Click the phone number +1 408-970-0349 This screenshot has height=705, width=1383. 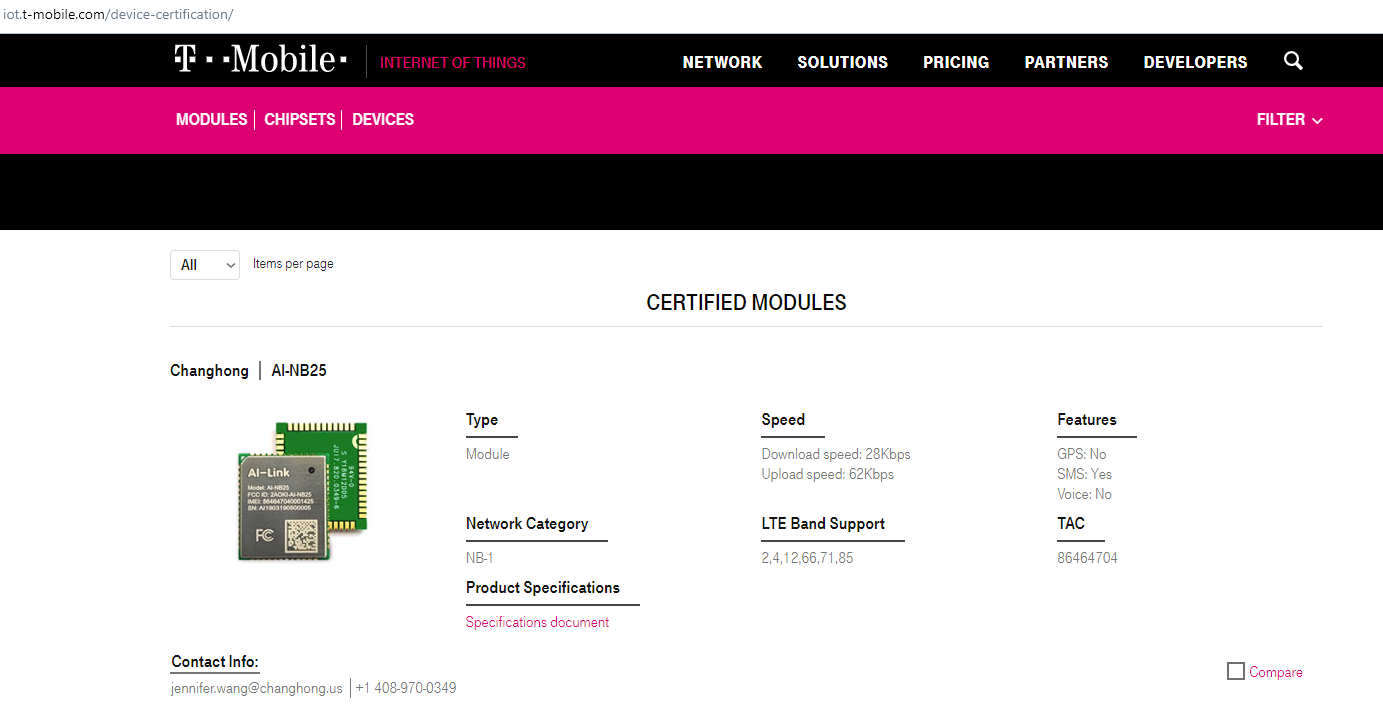coord(406,688)
